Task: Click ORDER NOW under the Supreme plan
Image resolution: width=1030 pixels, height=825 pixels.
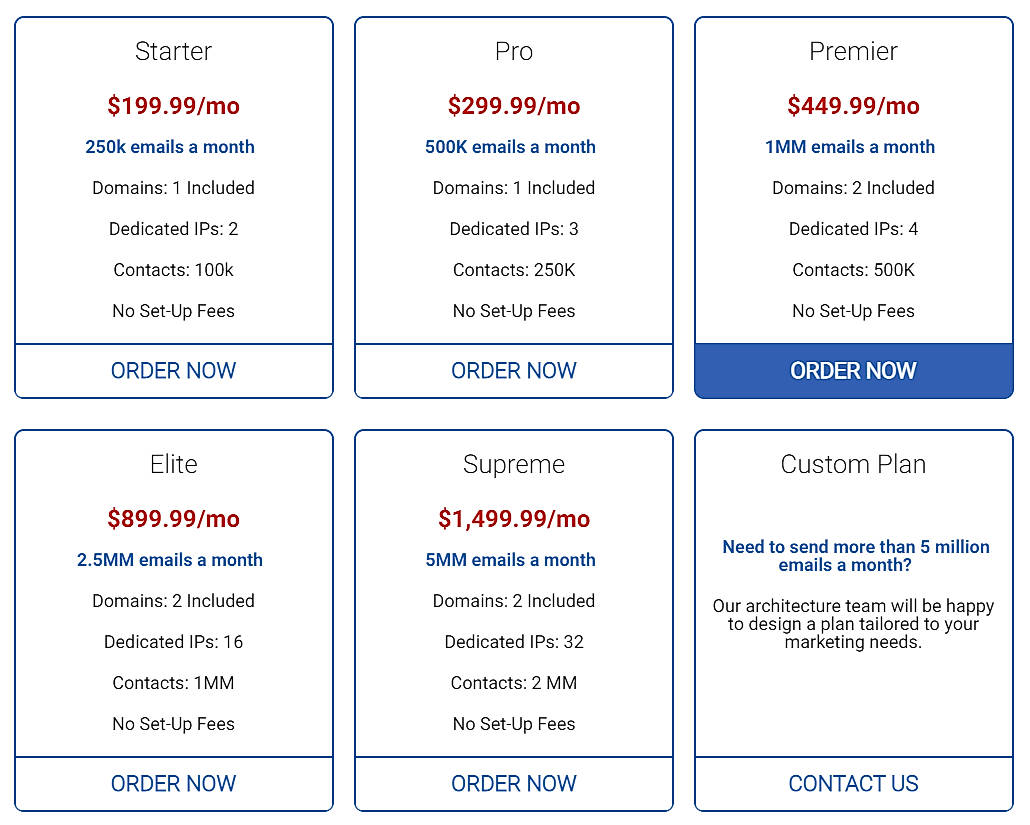Action: [x=513, y=783]
